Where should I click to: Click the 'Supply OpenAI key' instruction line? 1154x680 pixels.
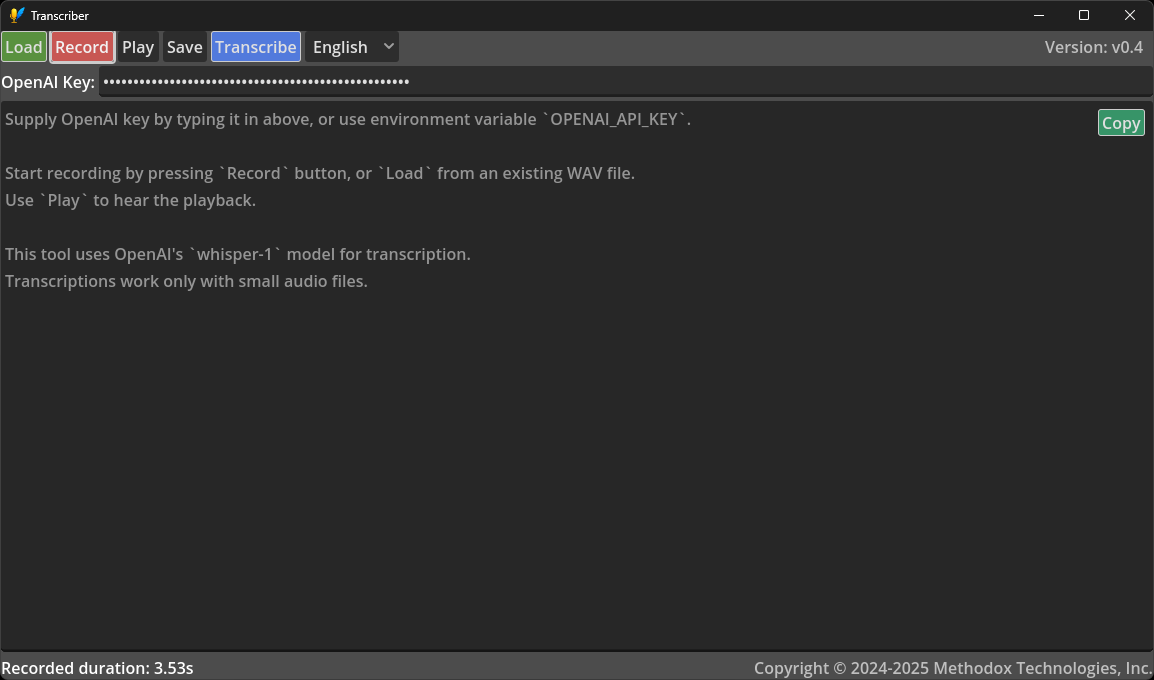(348, 119)
